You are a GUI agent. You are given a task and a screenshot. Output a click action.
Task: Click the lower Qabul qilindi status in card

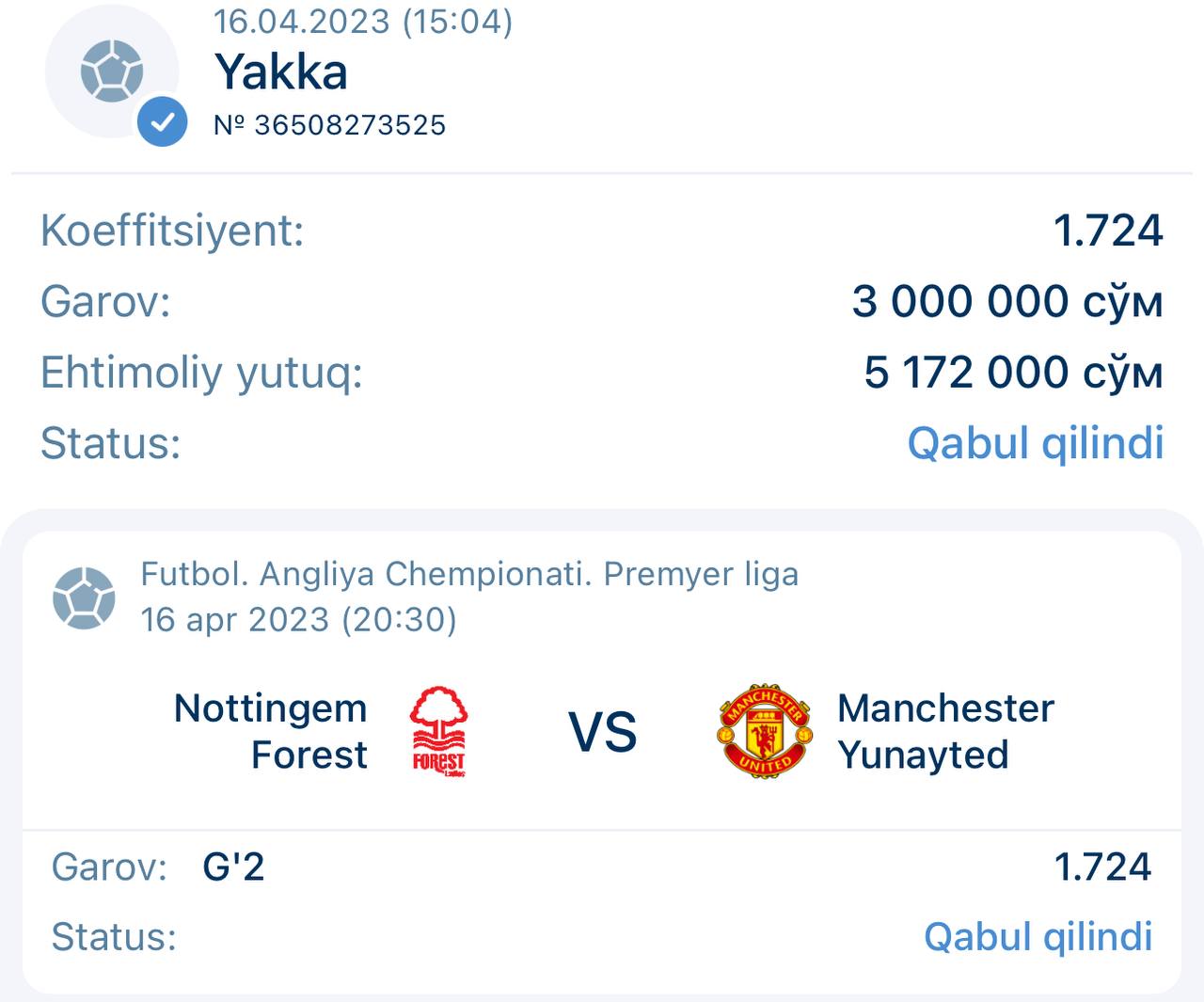(1038, 936)
